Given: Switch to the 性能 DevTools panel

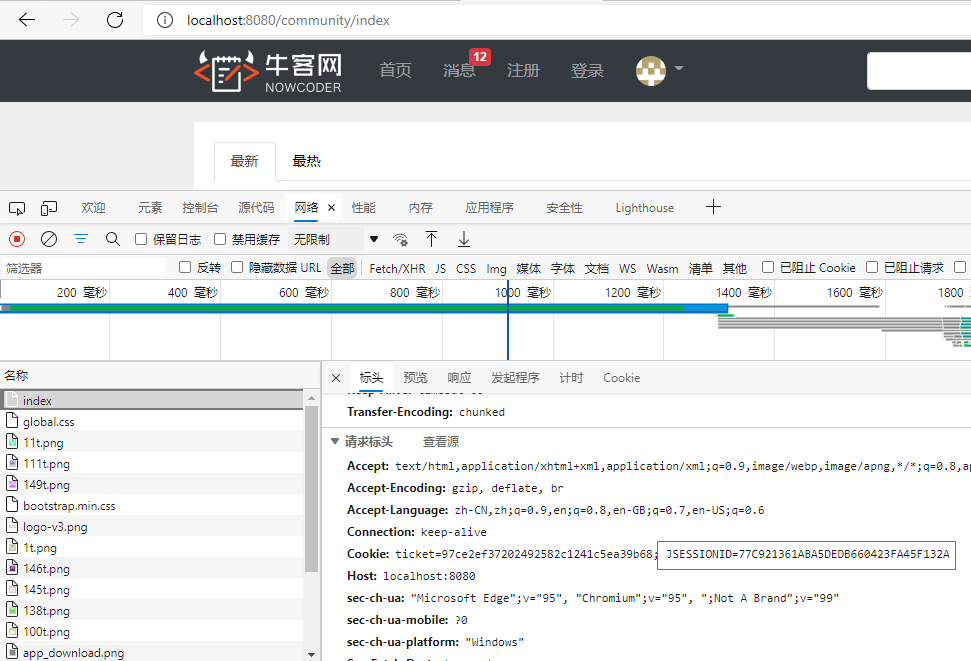Looking at the screenshot, I should 363,207.
